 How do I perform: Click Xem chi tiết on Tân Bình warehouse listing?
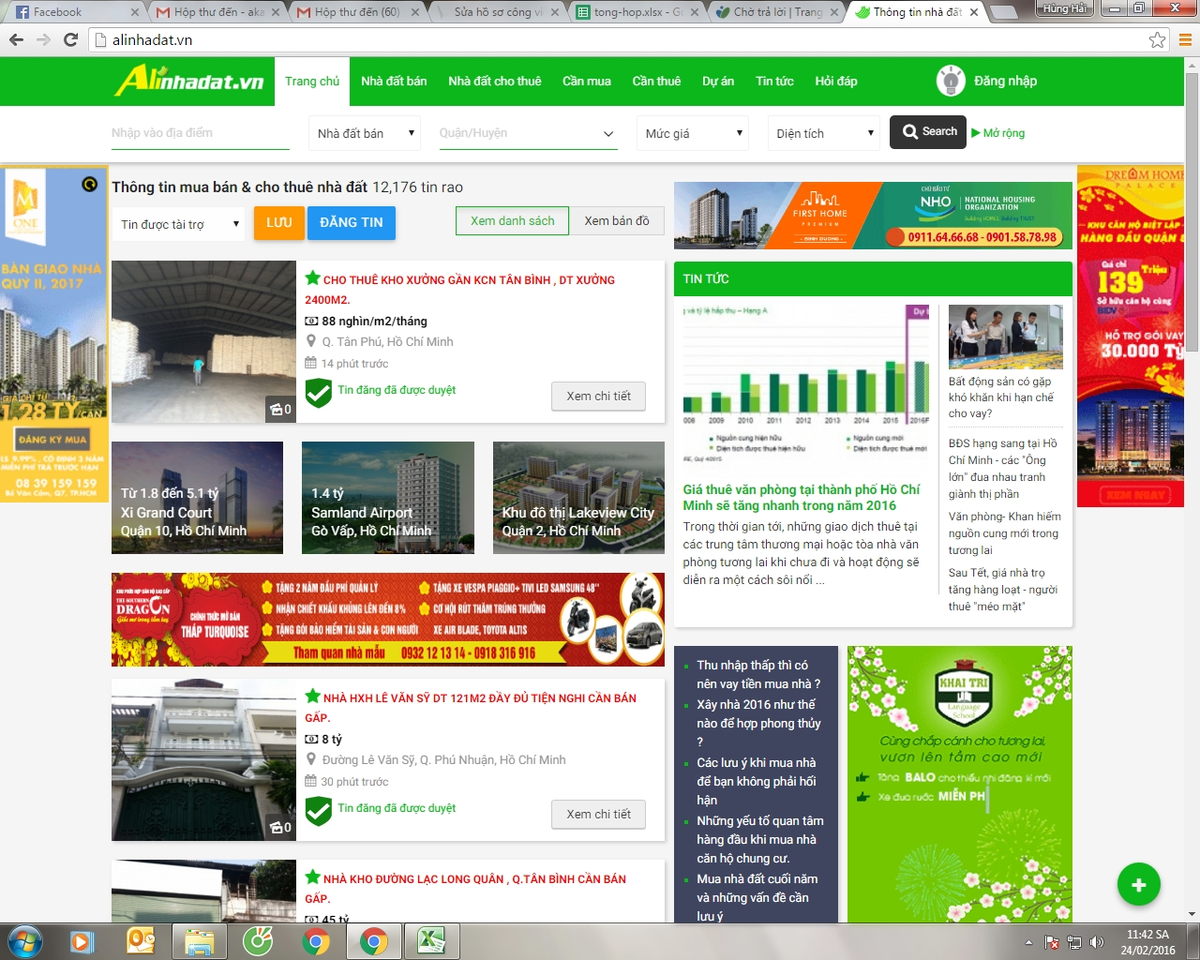[x=598, y=396]
